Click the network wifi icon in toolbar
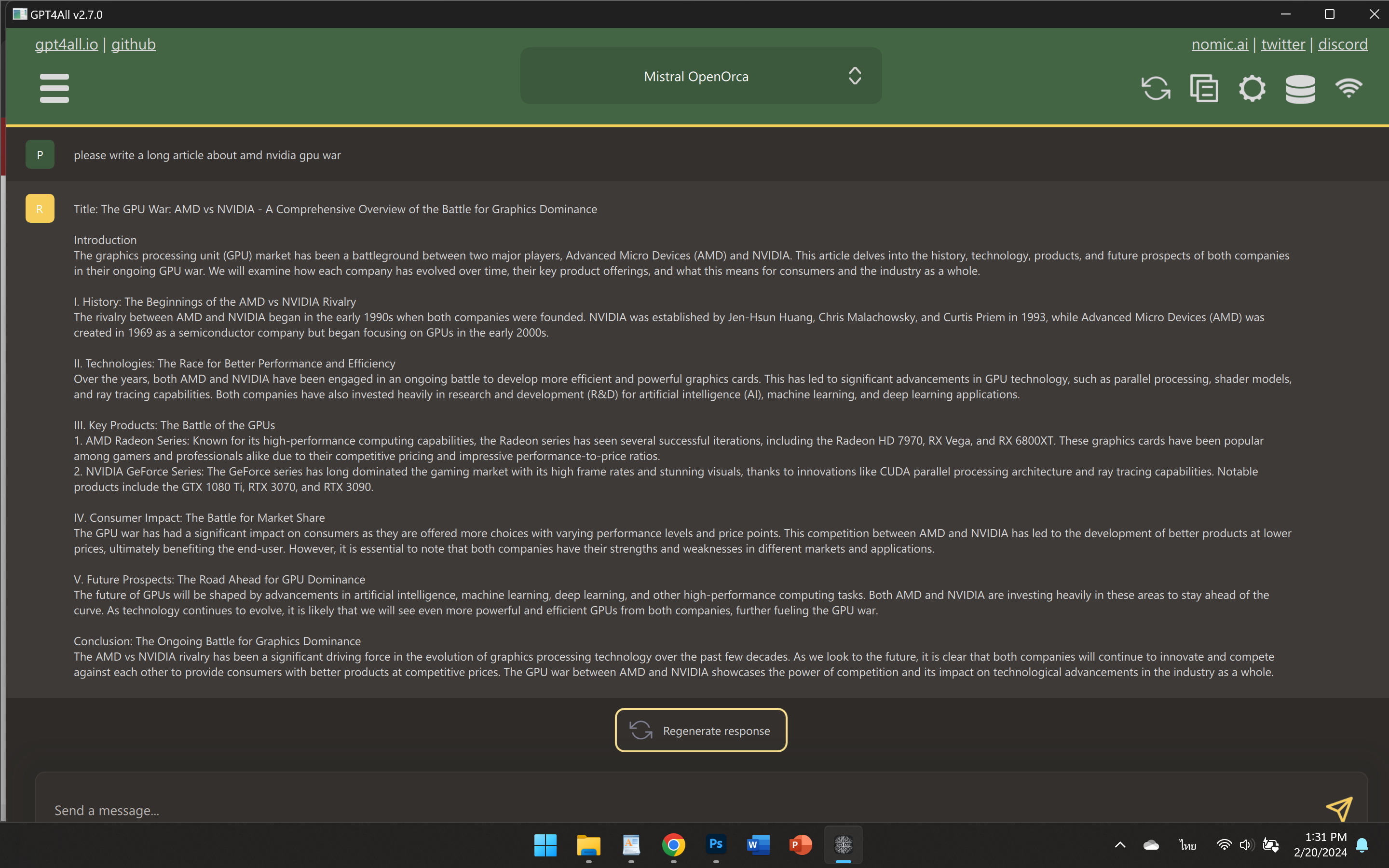 pyautogui.click(x=1348, y=88)
